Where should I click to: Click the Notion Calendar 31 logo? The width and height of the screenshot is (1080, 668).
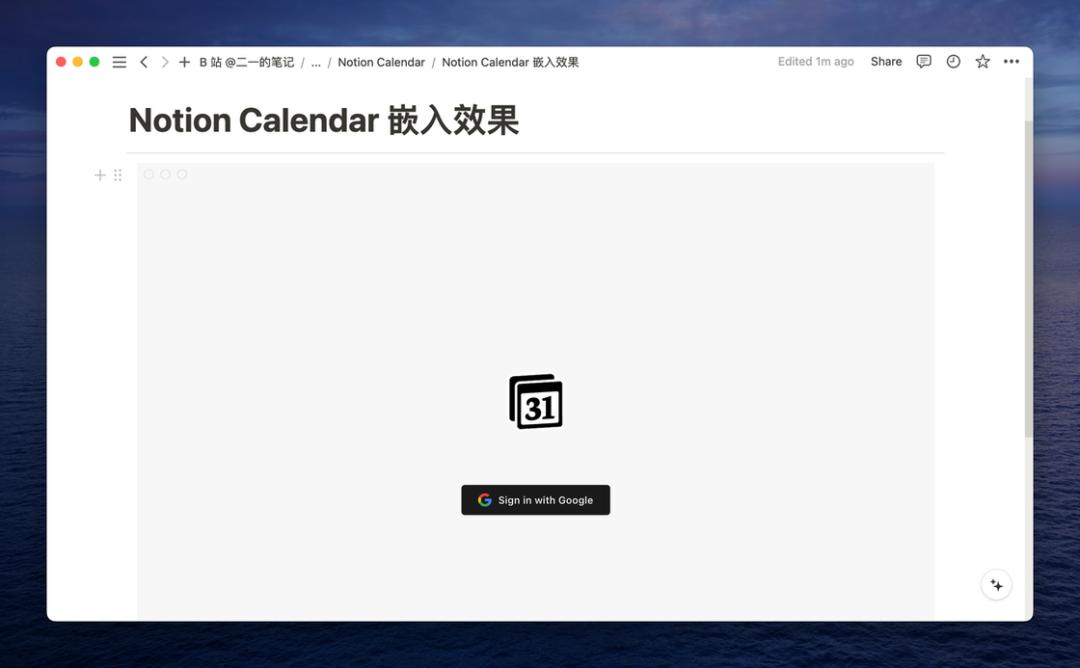tap(536, 401)
